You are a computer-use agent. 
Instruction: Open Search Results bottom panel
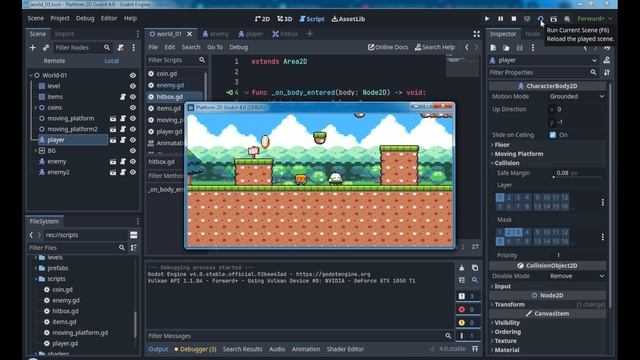[x=242, y=349]
